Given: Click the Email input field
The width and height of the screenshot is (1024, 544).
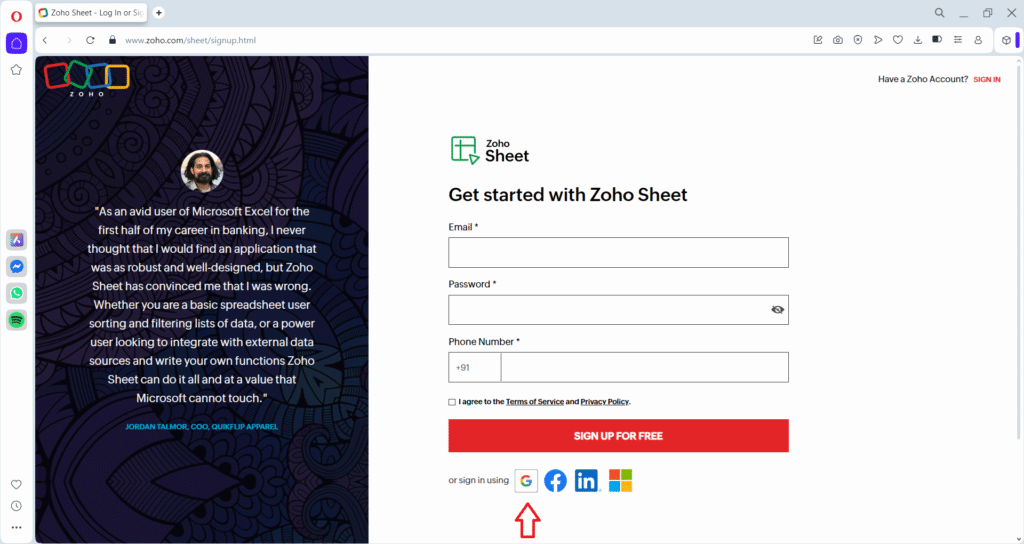Looking at the screenshot, I should pyautogui.click(x=618, y=253).
